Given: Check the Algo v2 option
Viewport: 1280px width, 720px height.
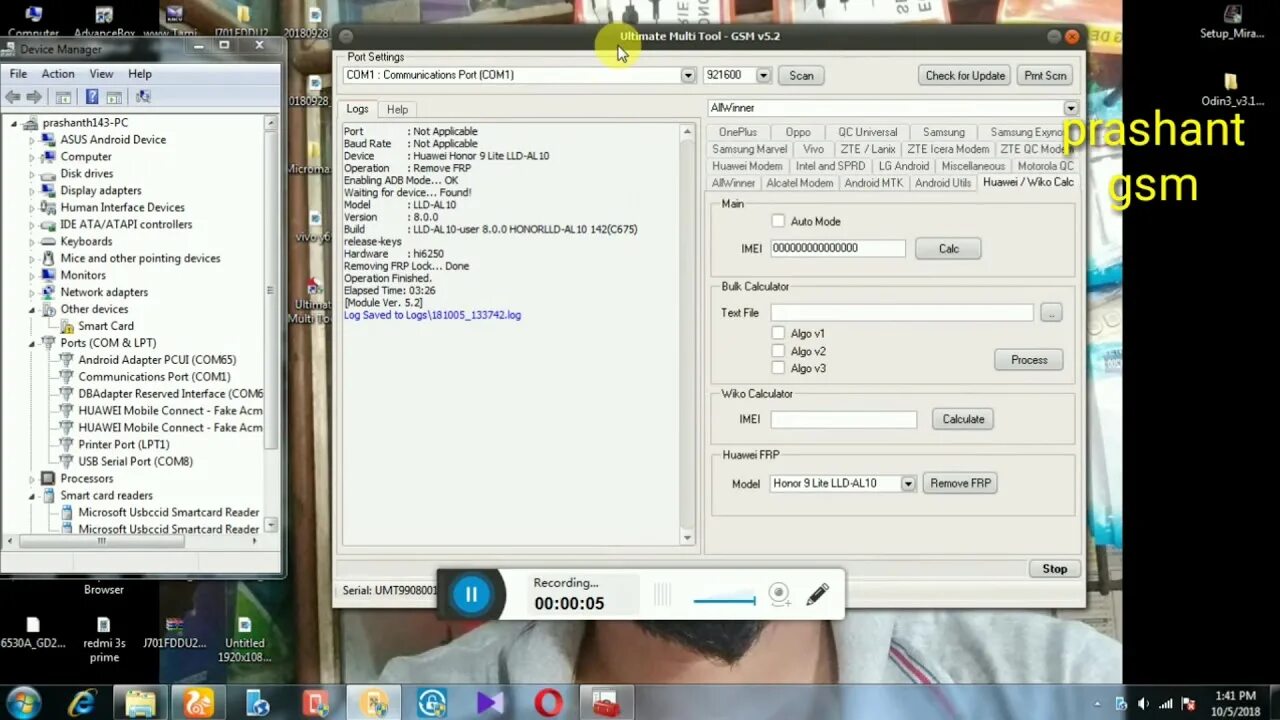Looking at the screenshot, I should click(x=778, y=351).
